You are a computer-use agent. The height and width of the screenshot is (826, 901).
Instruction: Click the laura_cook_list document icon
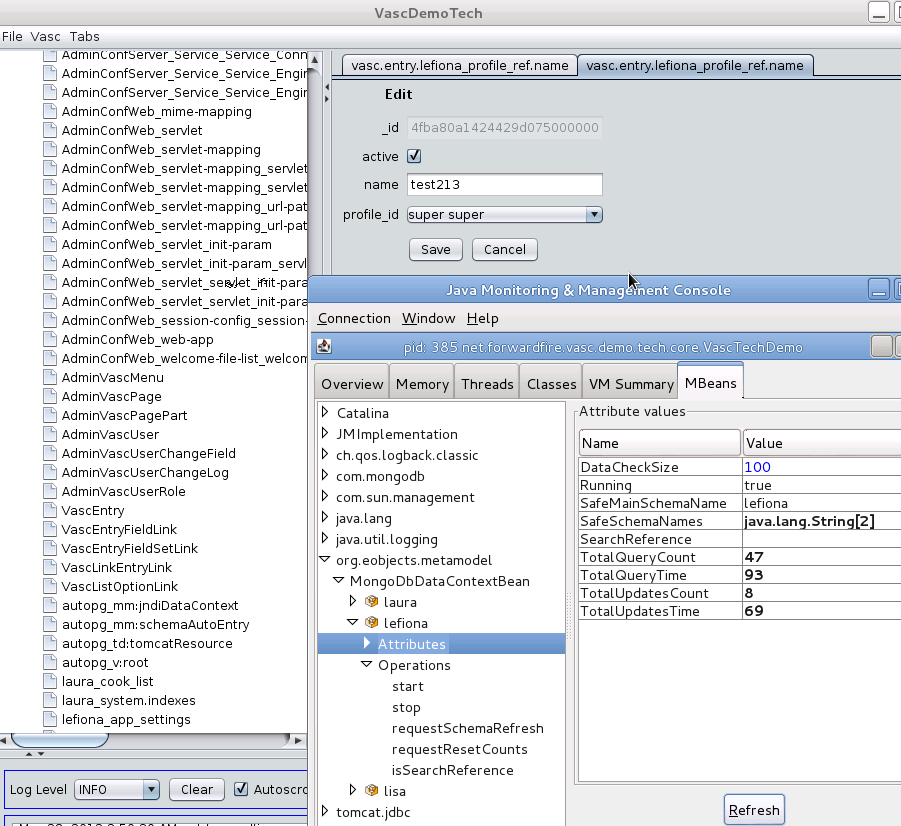pyautogui.click(x=50, y=681)
